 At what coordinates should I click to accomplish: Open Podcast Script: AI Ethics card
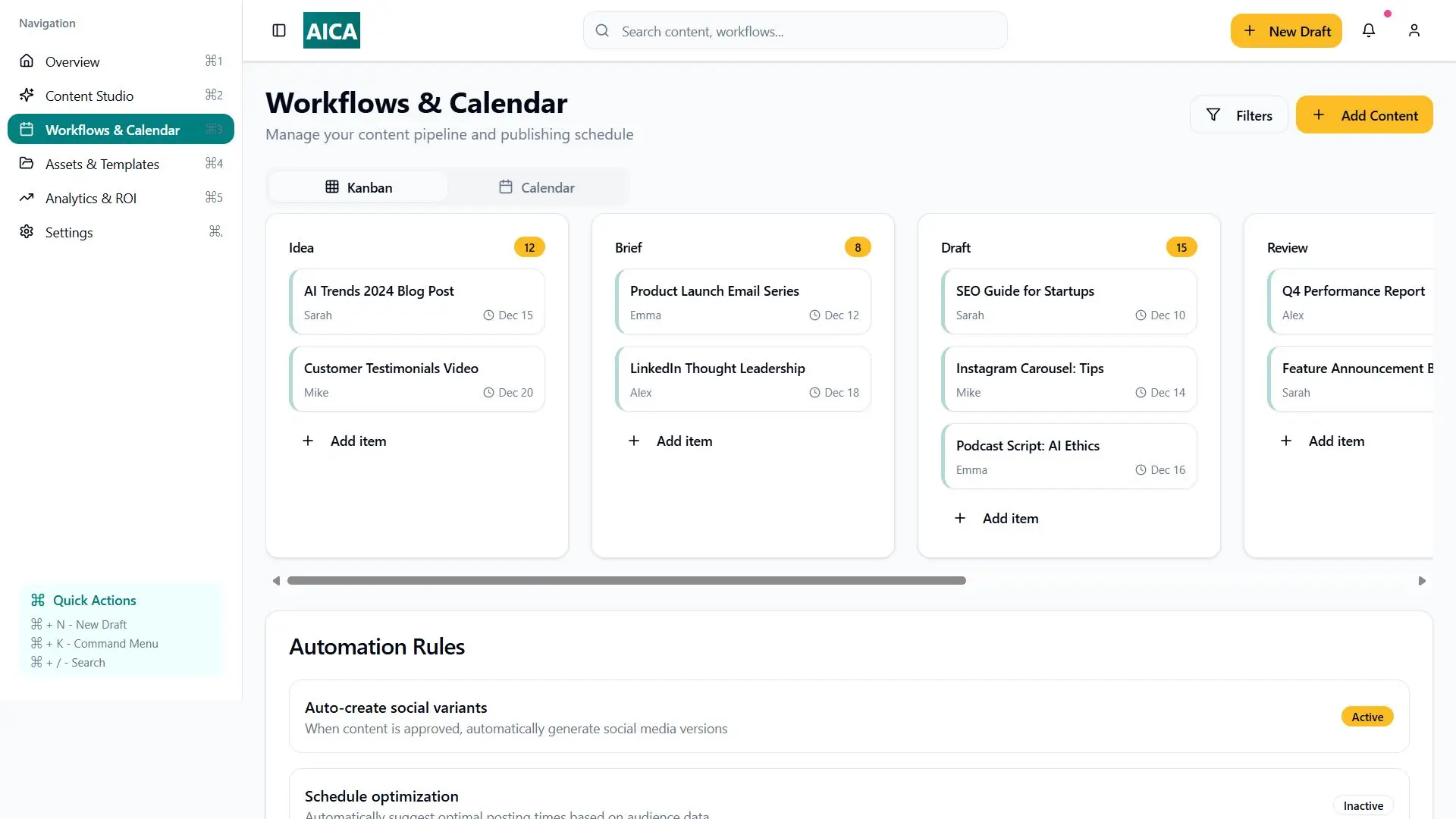click(x=1069, y=457)
